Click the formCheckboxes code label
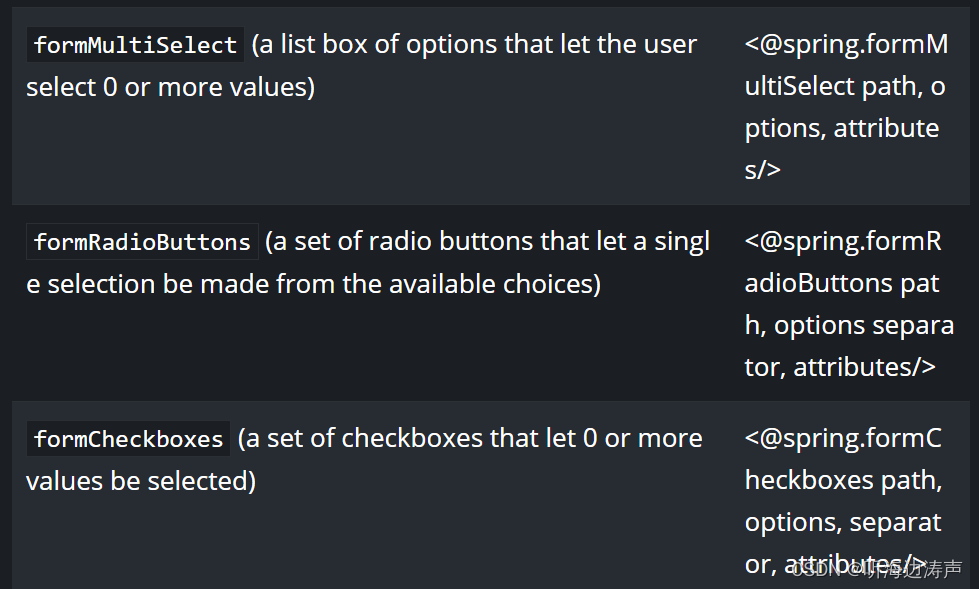The image size is (979, 589). click(x=129, y=438)
